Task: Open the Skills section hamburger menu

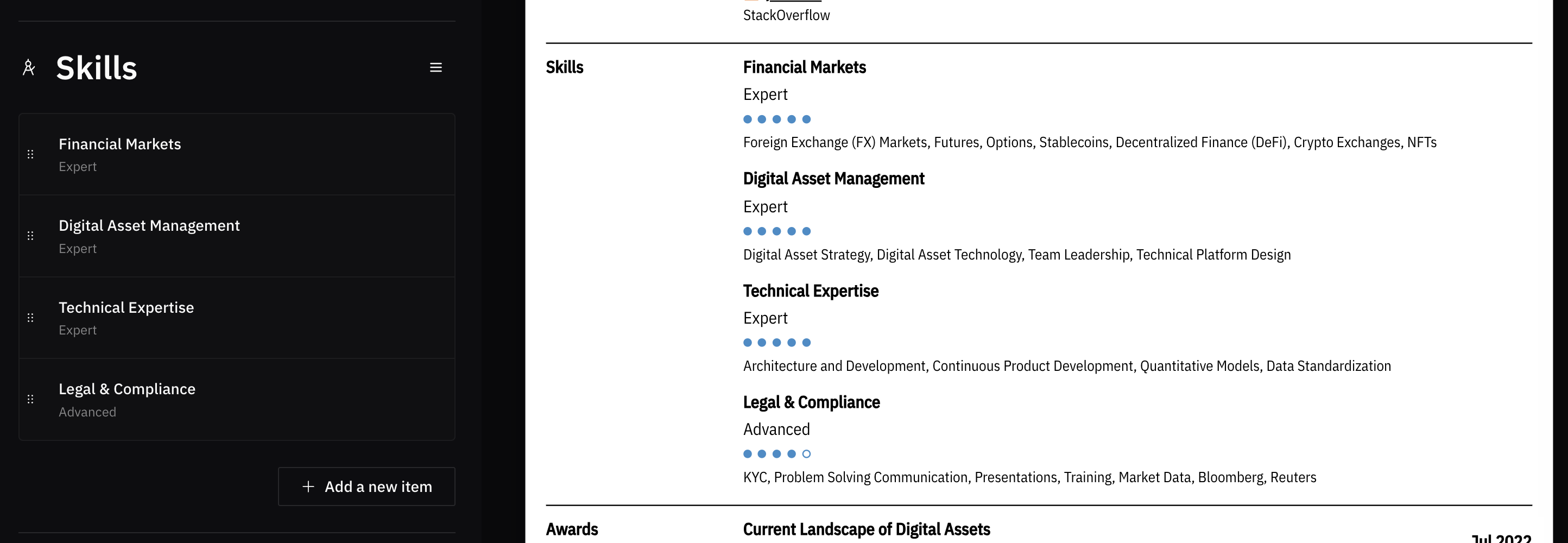Action: 436,67
